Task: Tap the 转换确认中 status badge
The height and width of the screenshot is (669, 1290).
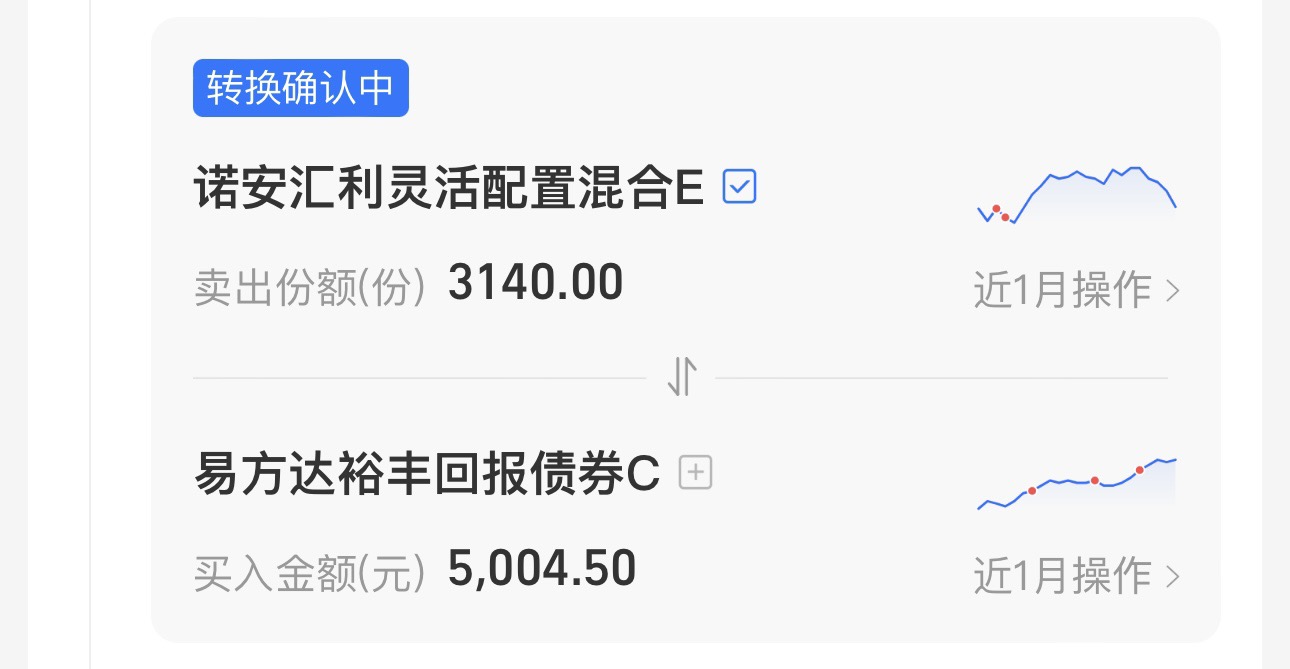Action: click(301, 88)
